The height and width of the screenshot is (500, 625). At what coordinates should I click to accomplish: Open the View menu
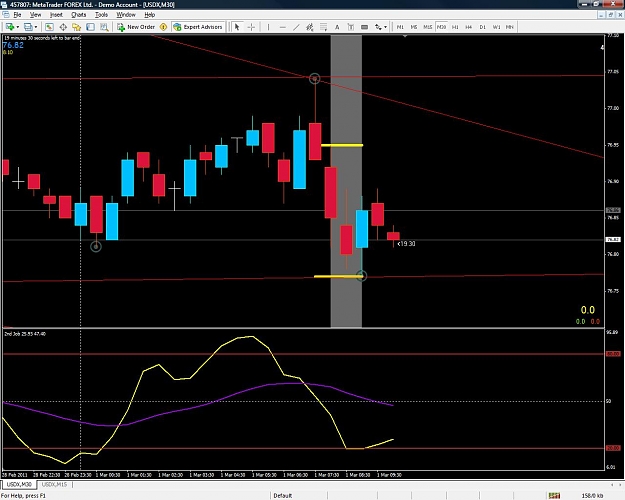point(35,15)
